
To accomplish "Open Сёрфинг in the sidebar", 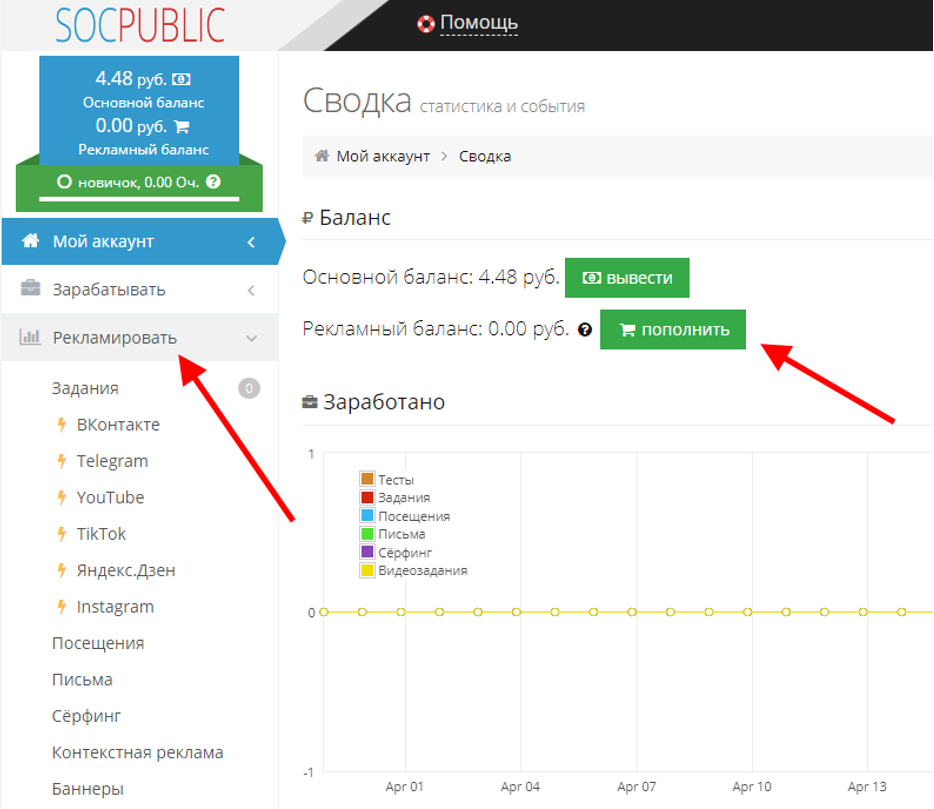I will click(x=86, y=717).
